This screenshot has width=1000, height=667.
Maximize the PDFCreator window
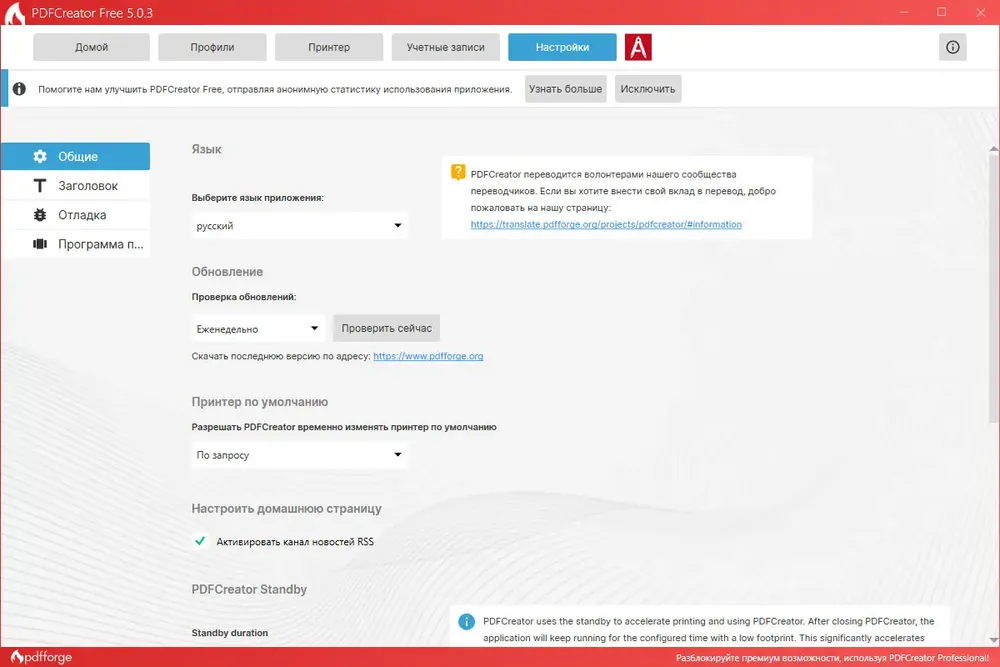[941, 12]
